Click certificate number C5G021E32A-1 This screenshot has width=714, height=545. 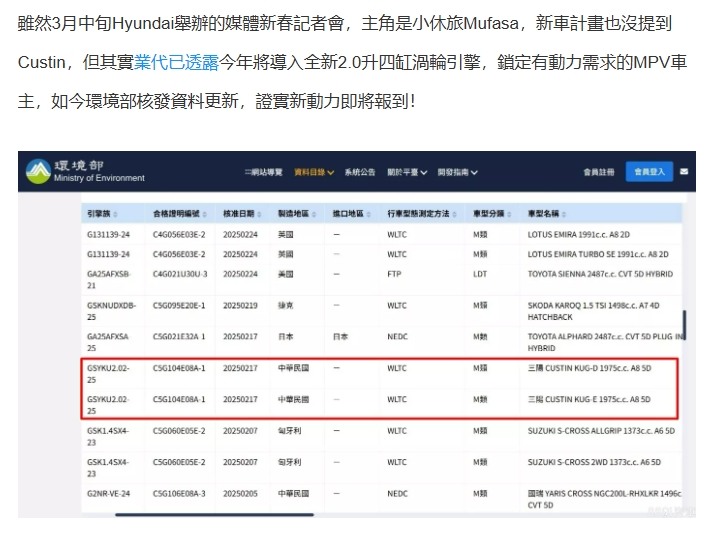point(179,336)
